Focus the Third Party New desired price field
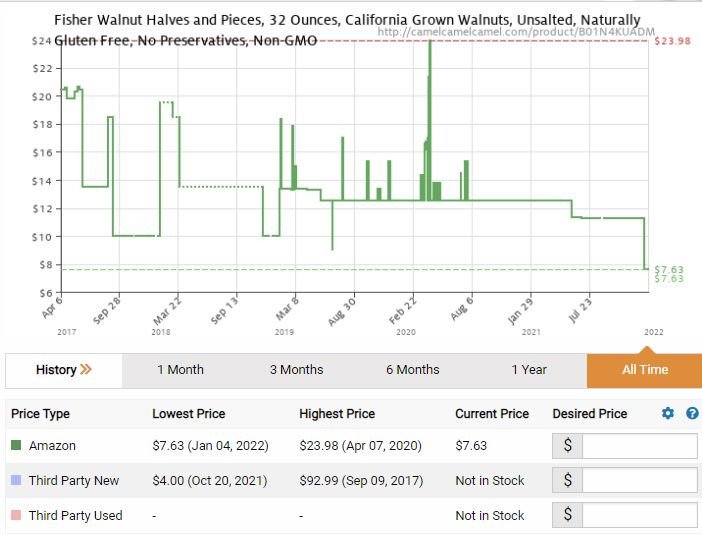 click(639, 480)
